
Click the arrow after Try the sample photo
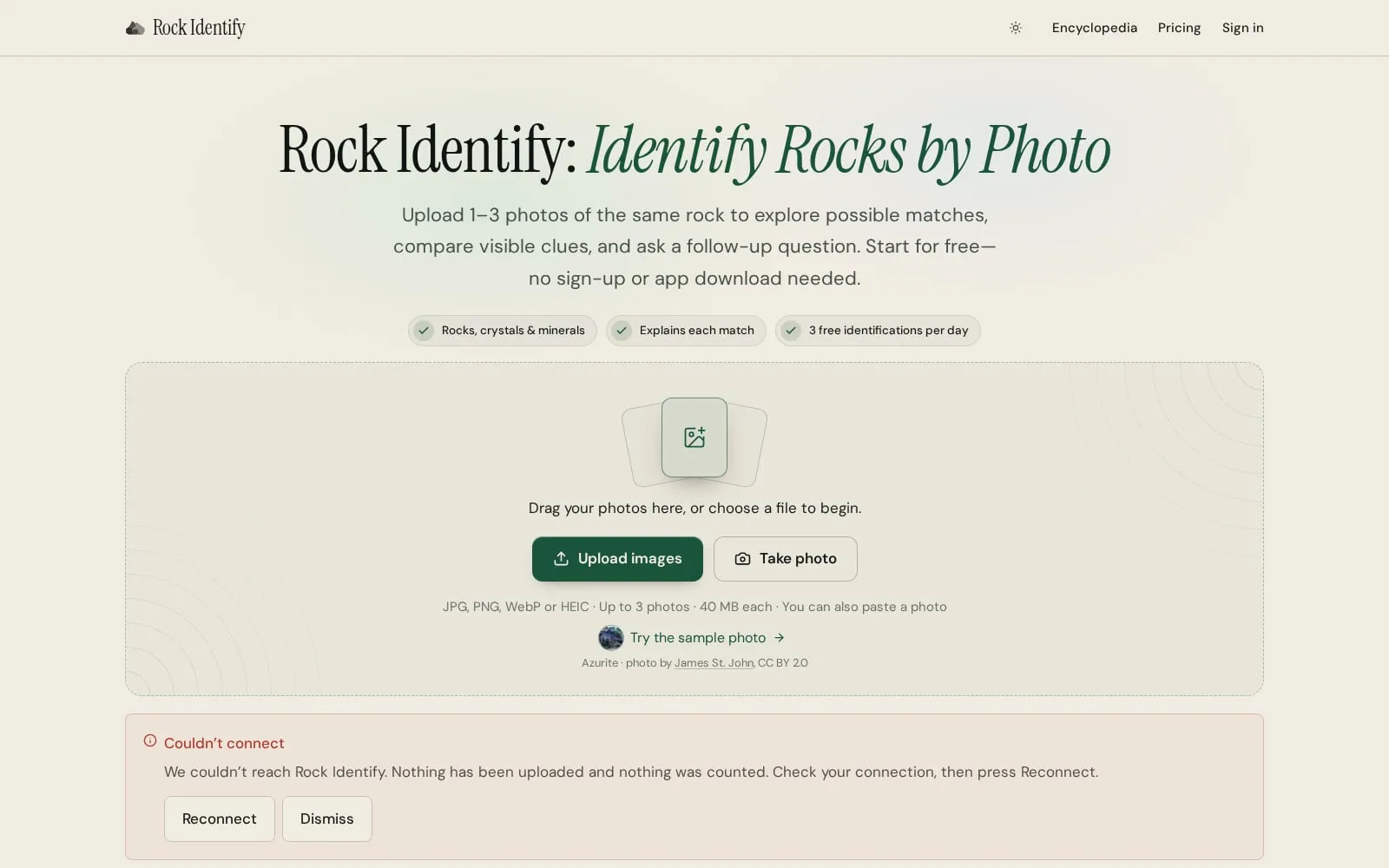click(x=780, y=638)
